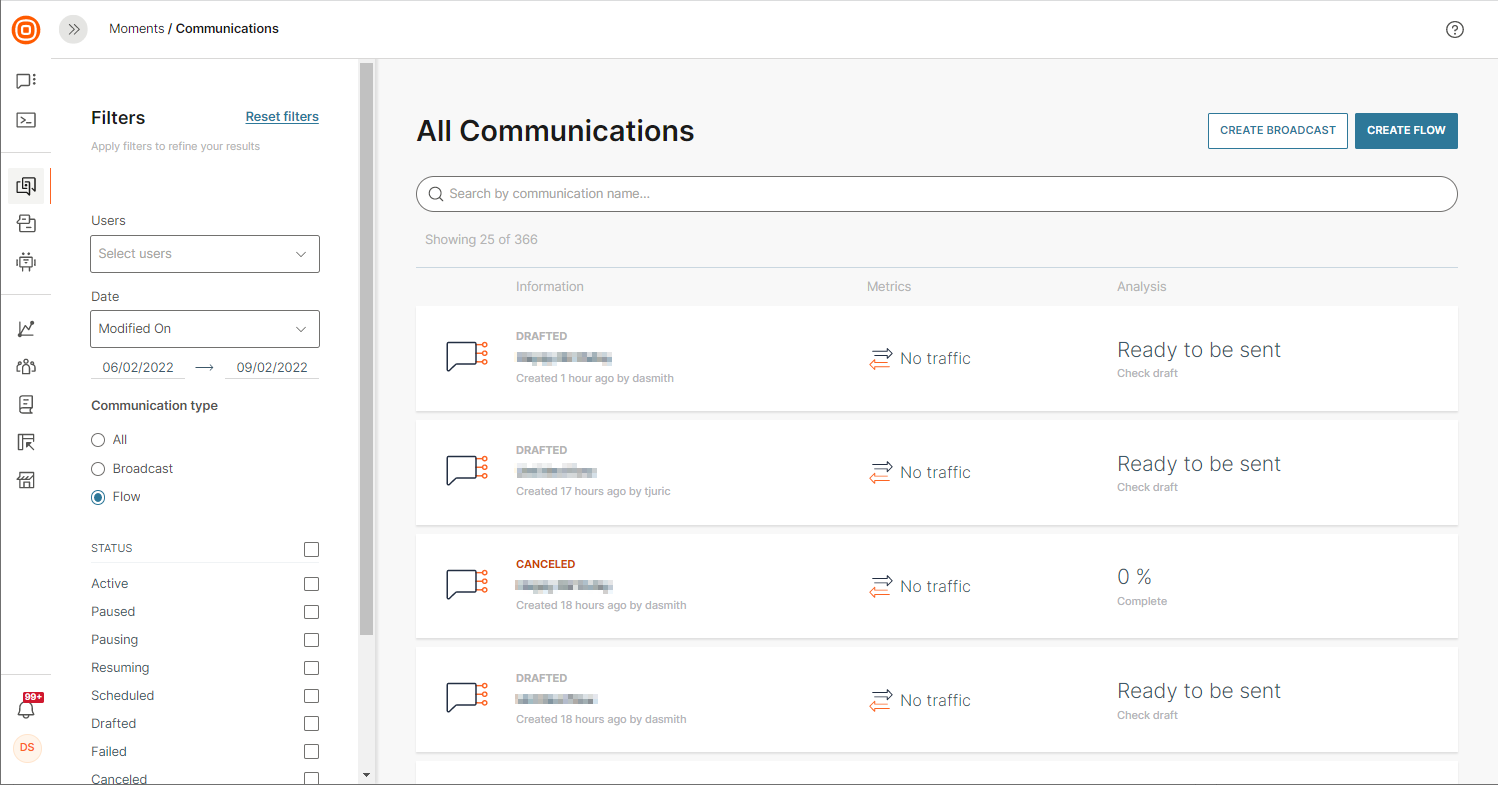Open the people icon in sidebar
Viewport: 1498px width, 785px height.
26,366
